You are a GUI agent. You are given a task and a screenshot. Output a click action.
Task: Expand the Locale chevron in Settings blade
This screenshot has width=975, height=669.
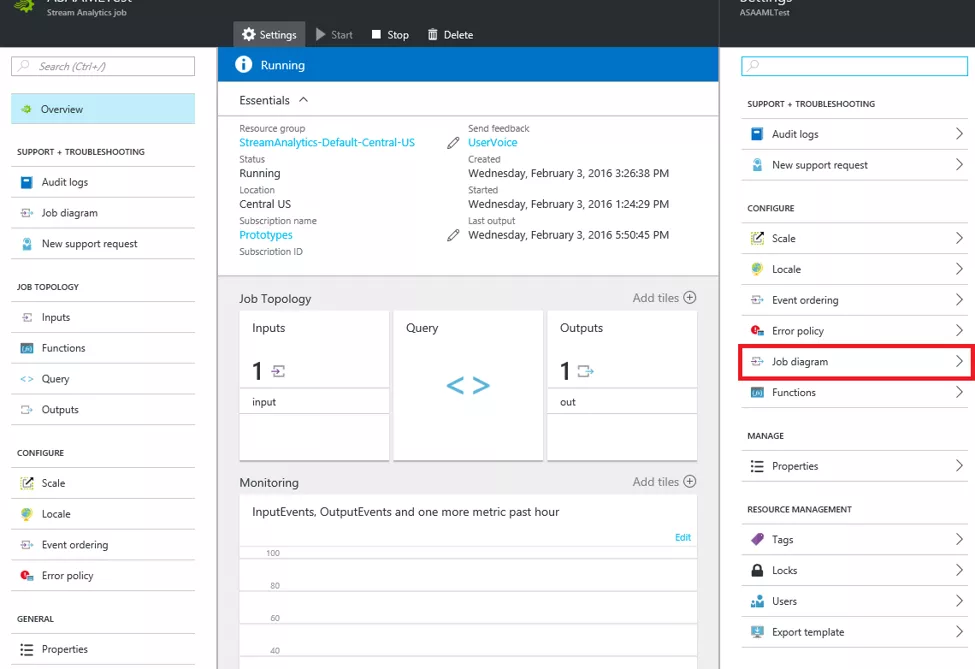(959, 269)
